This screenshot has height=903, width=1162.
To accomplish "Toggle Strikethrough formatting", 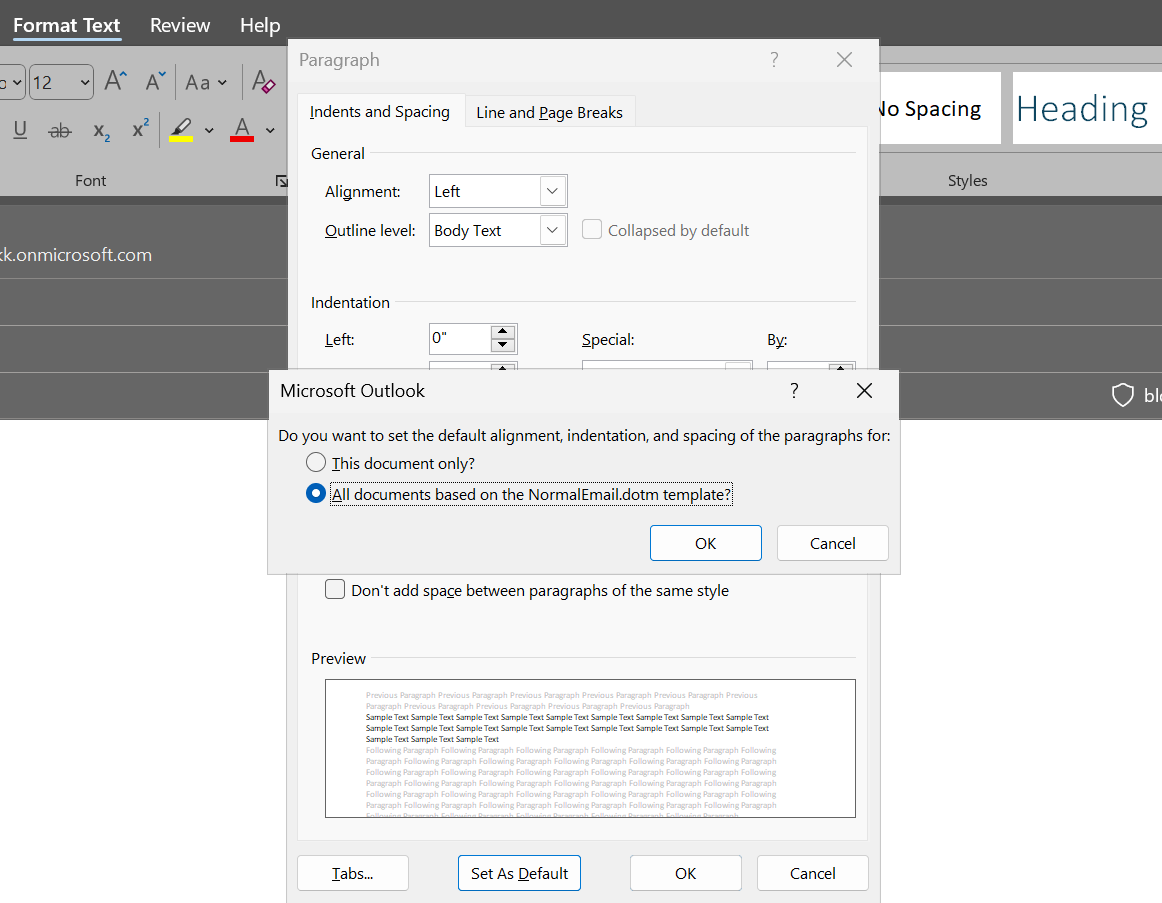I will point(59,131).
